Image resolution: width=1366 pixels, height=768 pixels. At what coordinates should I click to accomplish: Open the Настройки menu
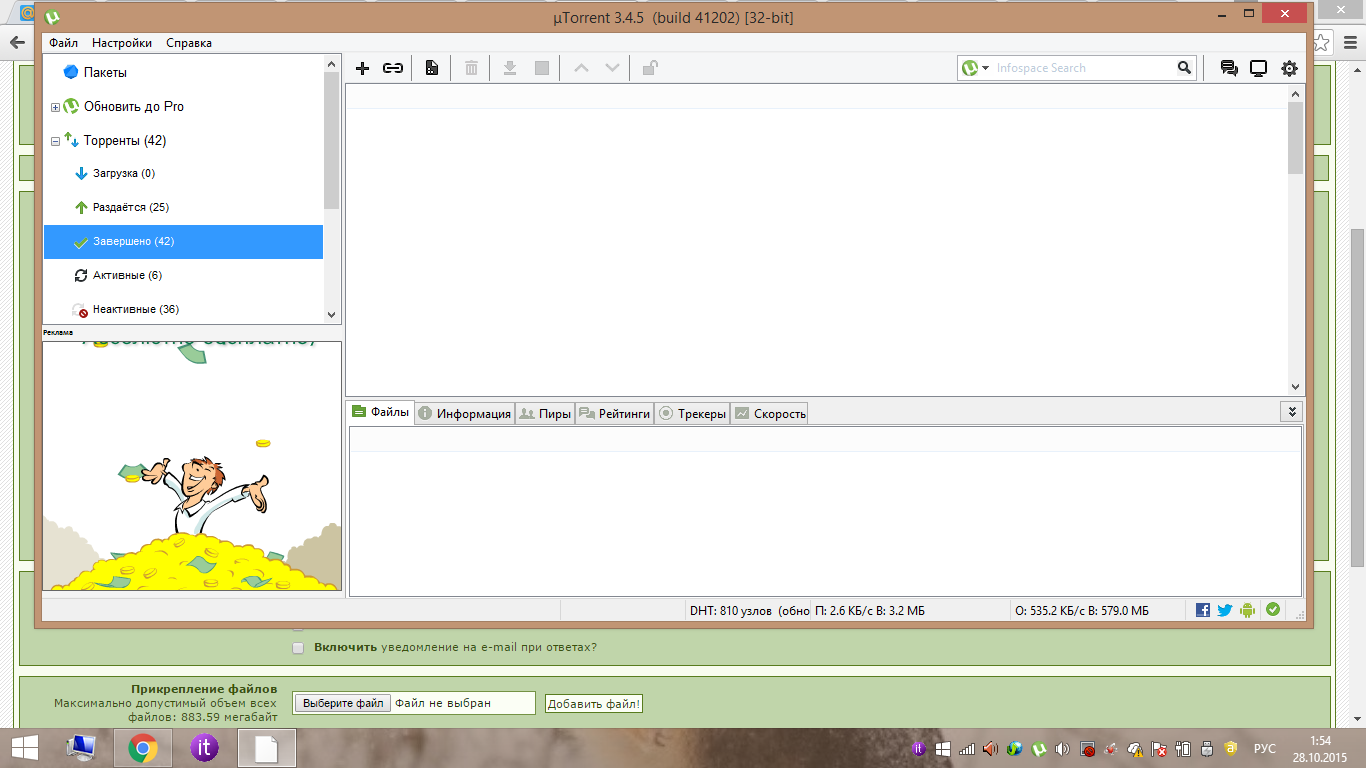coord(122,43)
